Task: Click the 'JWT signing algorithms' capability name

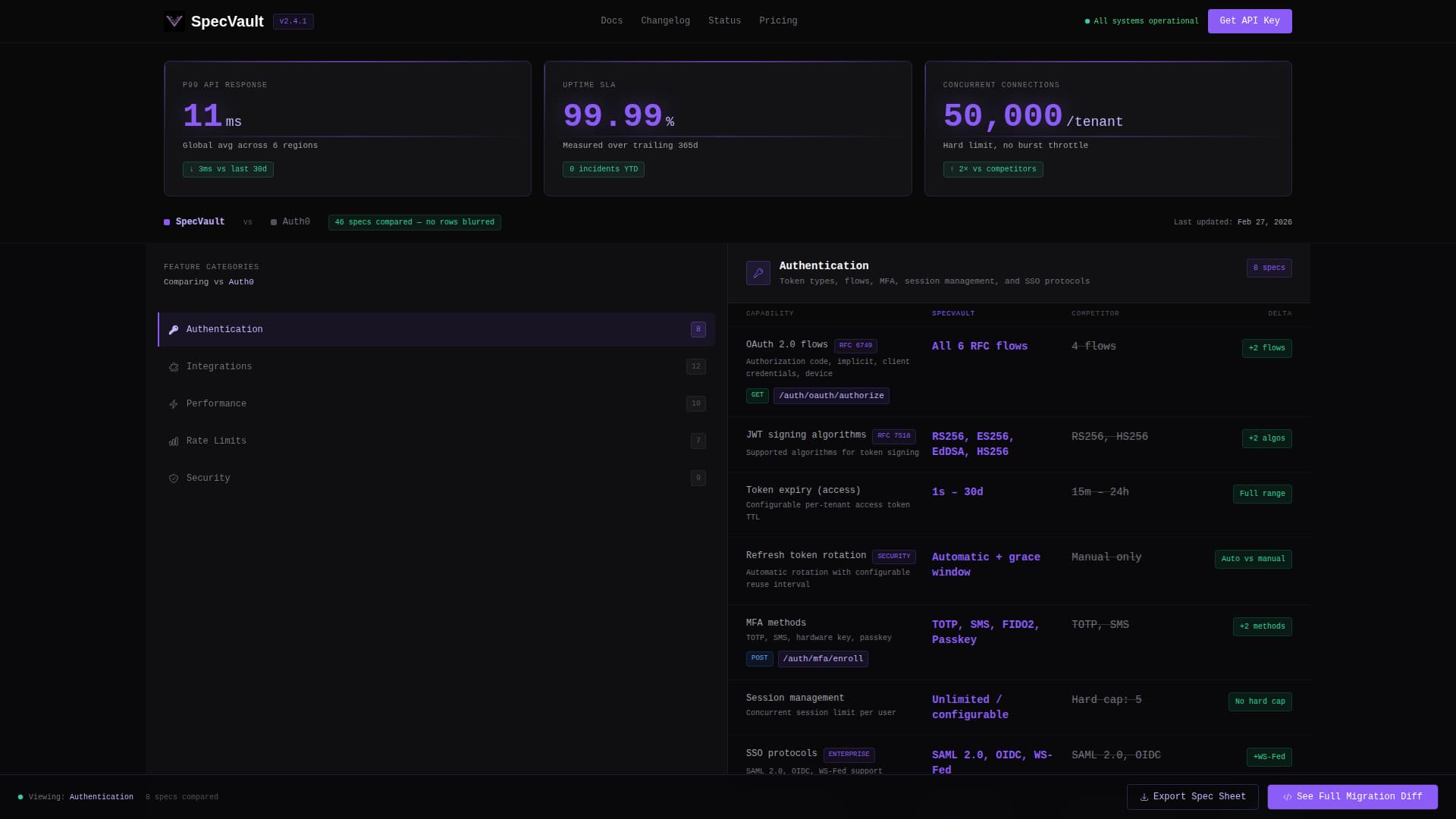Action: (x=806, y=435)
